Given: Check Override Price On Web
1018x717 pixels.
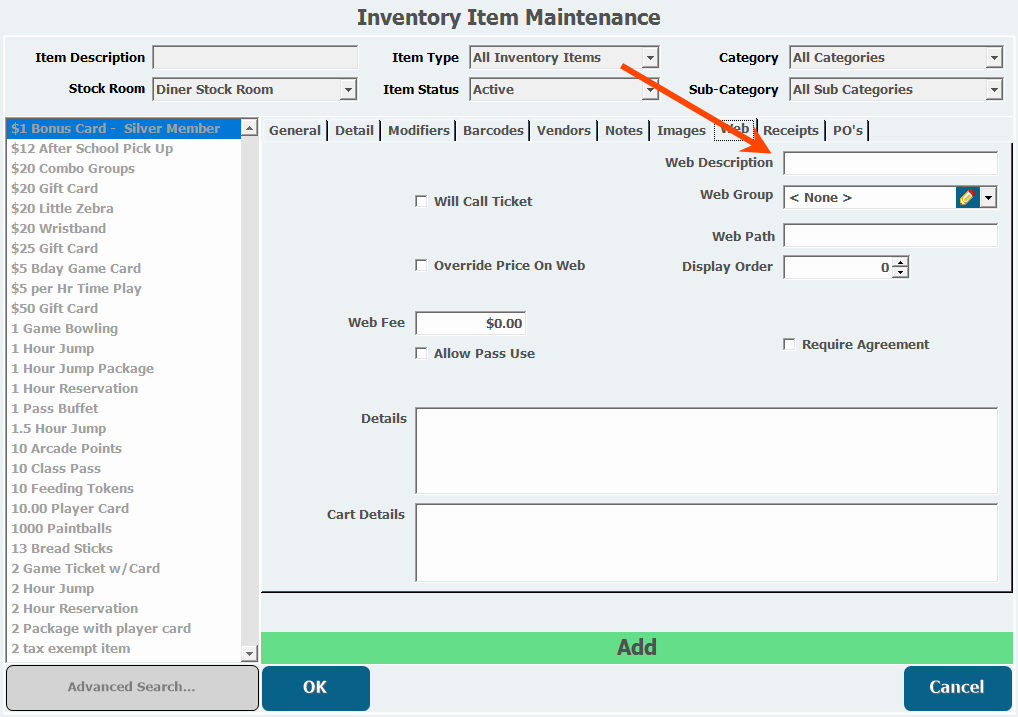Looking at the screenshot, I should [x=421, y=266].
